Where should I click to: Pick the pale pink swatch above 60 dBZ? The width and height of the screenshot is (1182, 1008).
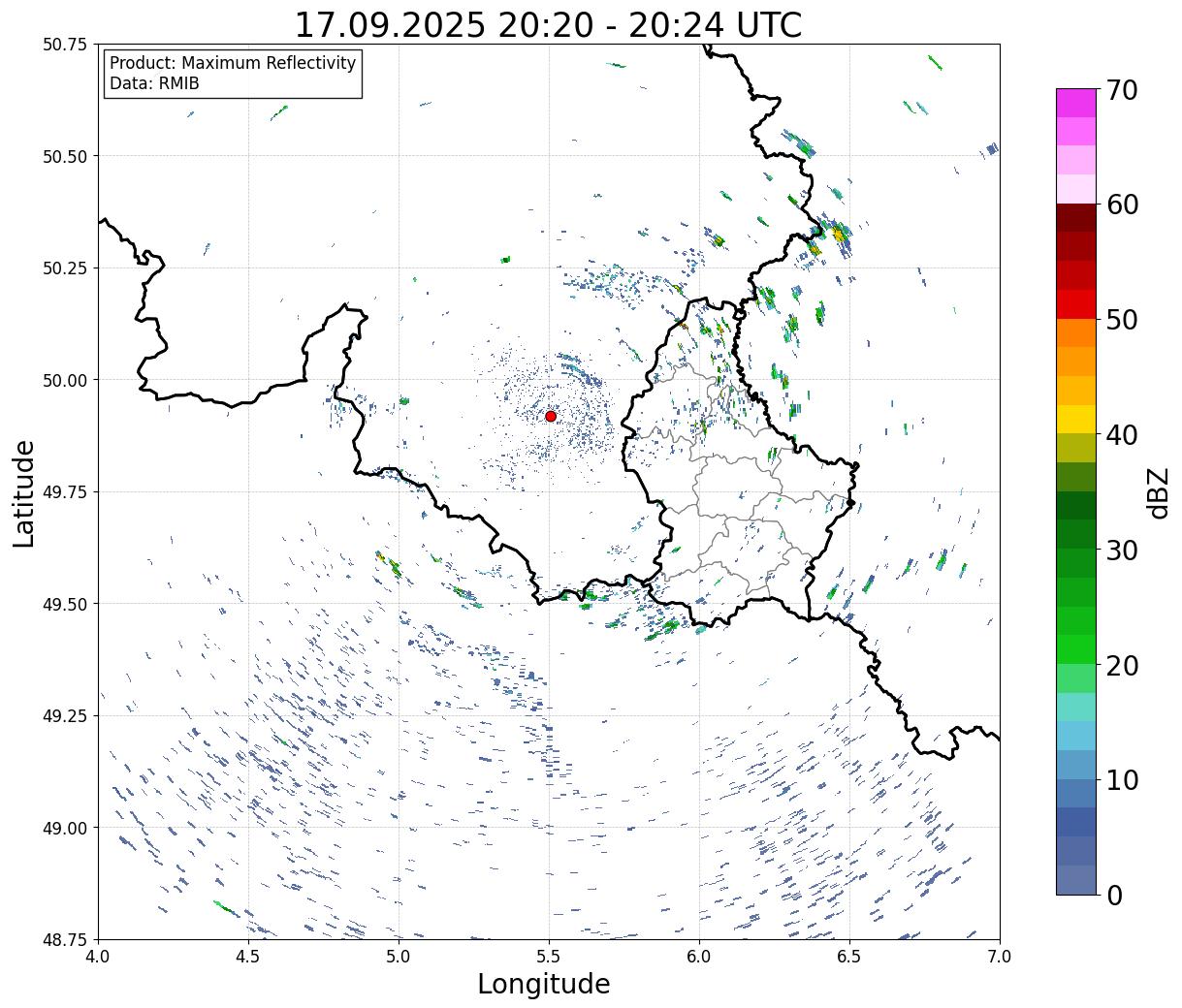(x=1076, y=189)
